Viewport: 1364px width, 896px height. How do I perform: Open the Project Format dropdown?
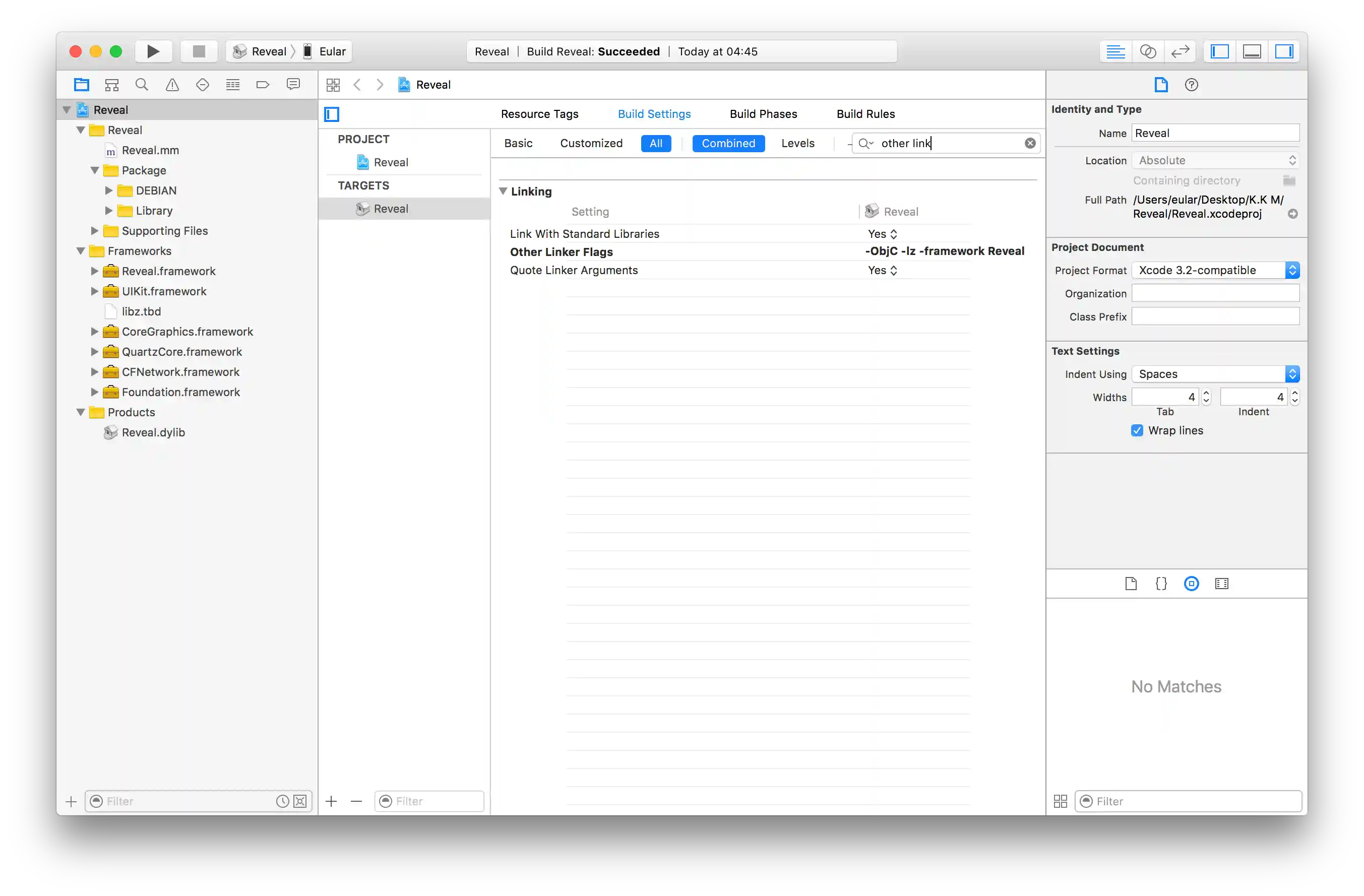(1215, 271)
